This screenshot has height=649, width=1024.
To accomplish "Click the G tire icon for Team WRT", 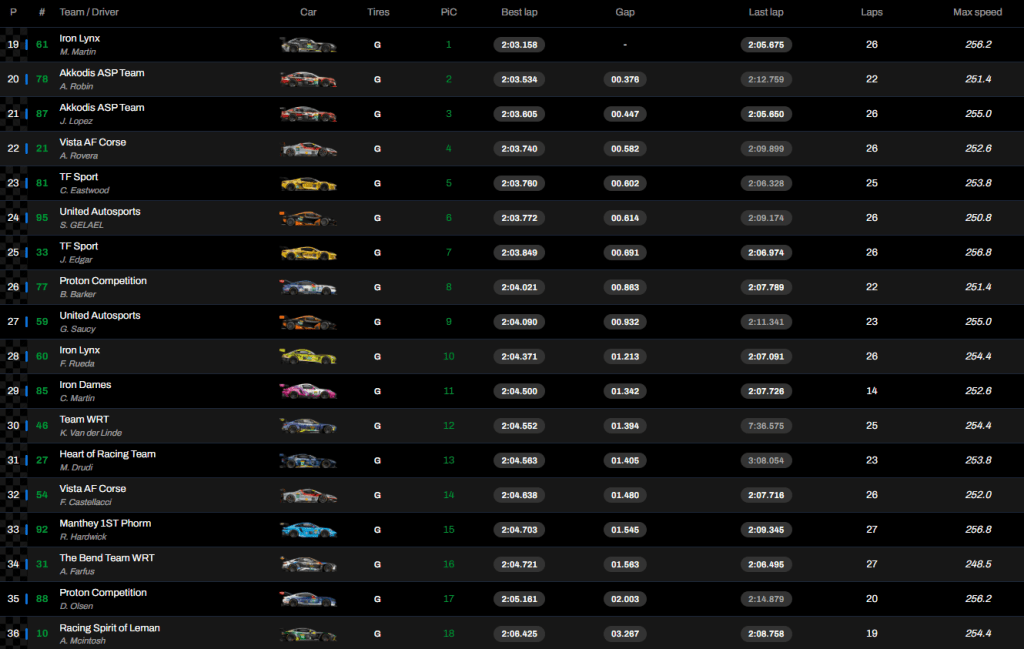I will click(x=377, y=426).
